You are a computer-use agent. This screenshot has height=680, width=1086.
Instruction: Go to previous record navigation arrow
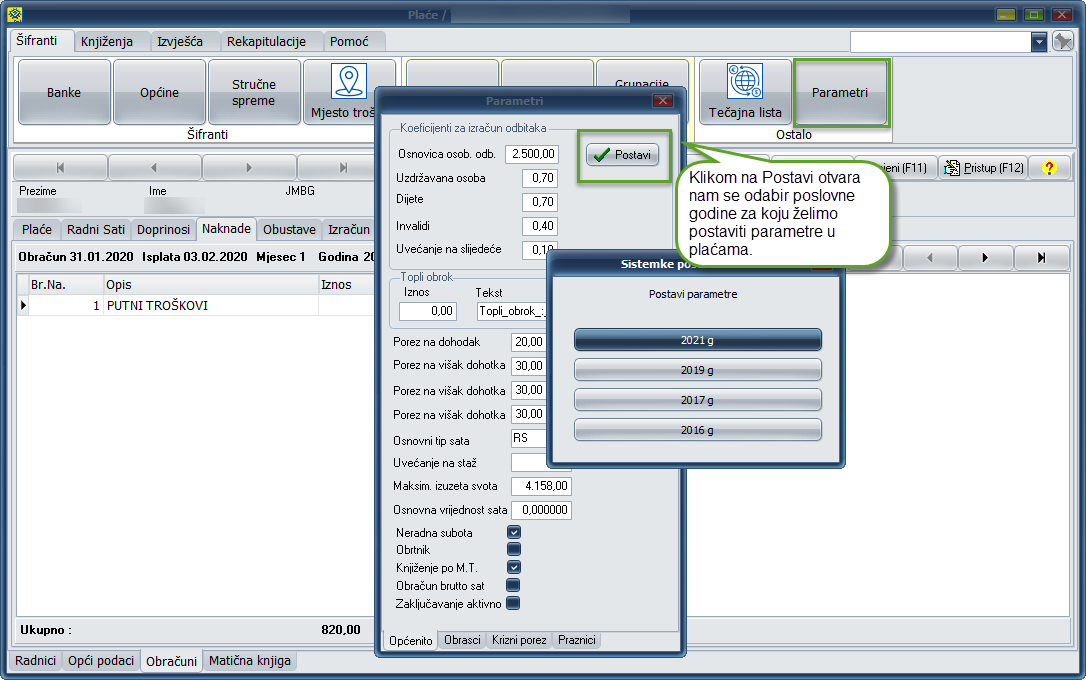154,168
